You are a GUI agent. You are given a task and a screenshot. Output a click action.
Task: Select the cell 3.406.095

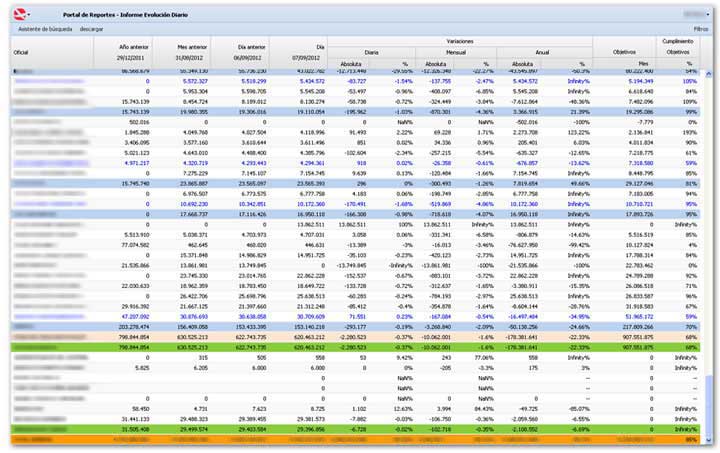[x=137, y=143]
